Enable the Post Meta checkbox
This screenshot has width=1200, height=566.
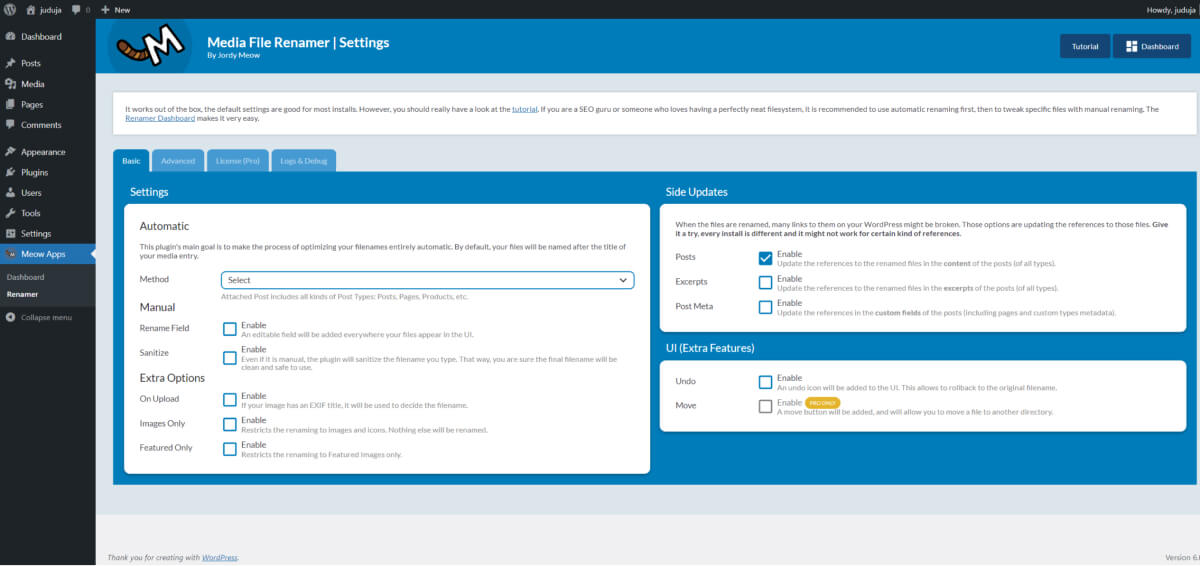[765, 307]
